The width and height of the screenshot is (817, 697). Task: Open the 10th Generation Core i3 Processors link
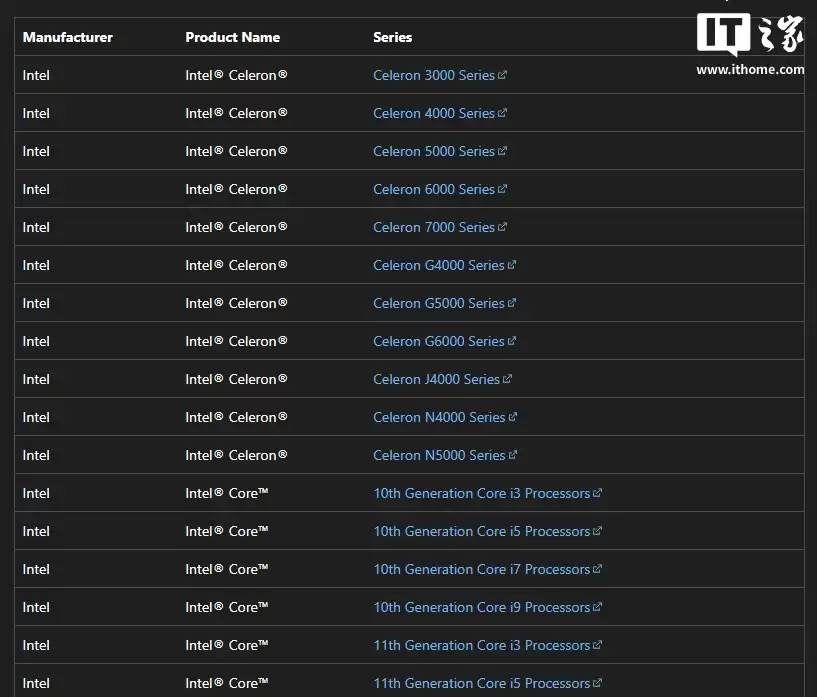coord(480,493)
